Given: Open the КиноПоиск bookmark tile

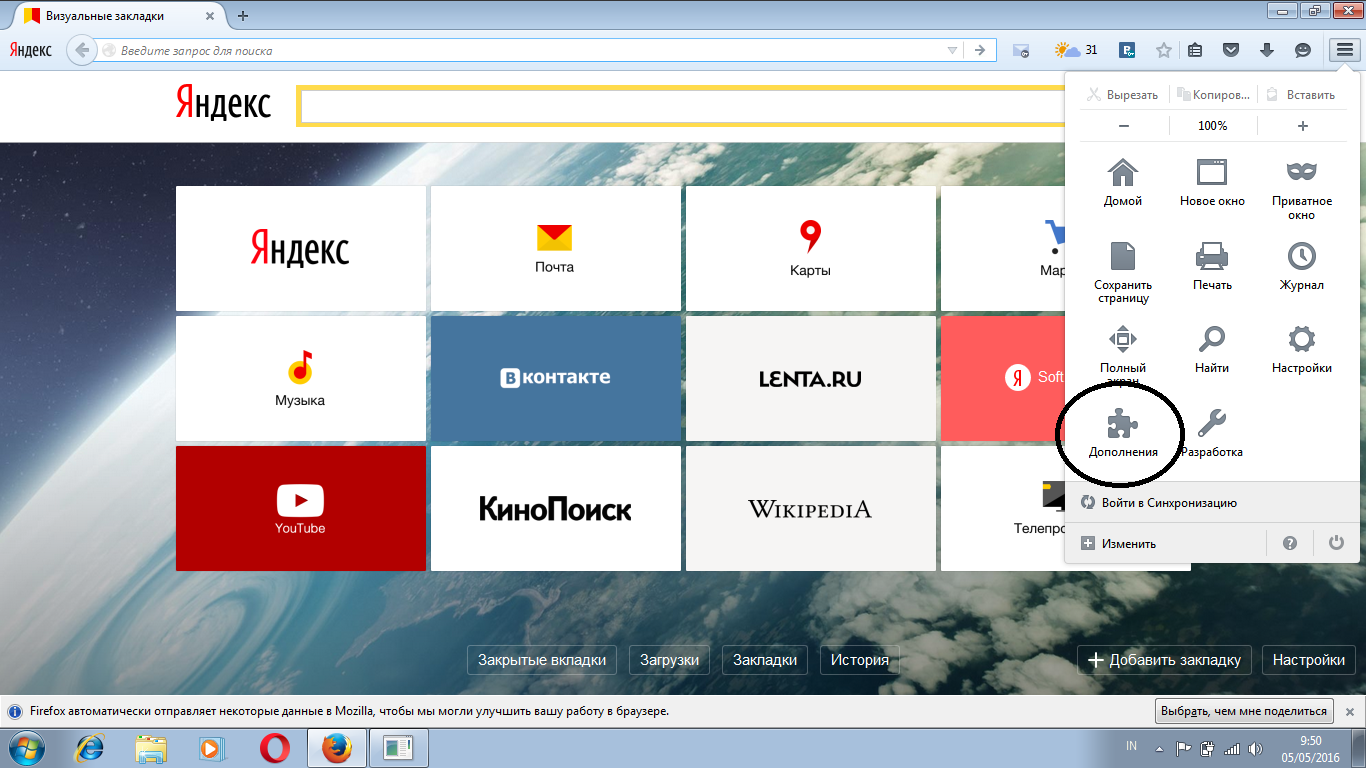Looking at the screenshot, I should 555,508.
